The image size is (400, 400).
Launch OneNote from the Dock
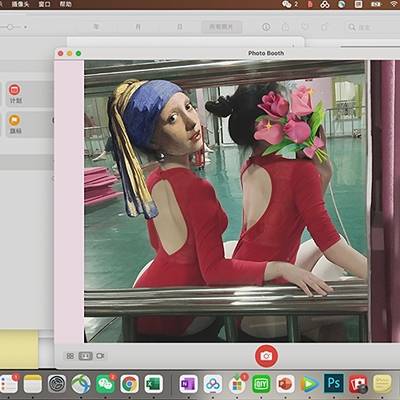tap(188, 384)
